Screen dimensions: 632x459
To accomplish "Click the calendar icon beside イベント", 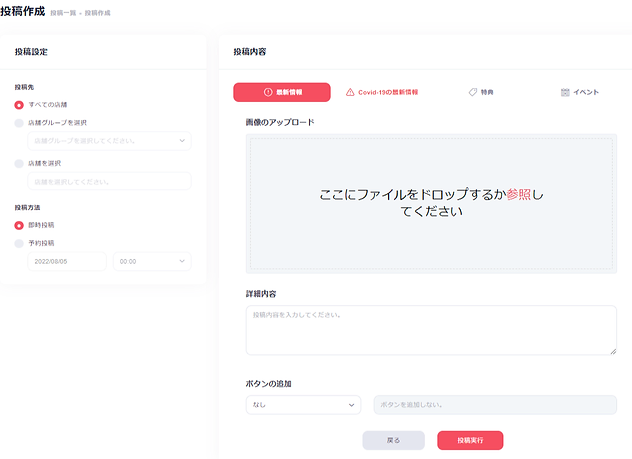I will click(x=565, y=92).
